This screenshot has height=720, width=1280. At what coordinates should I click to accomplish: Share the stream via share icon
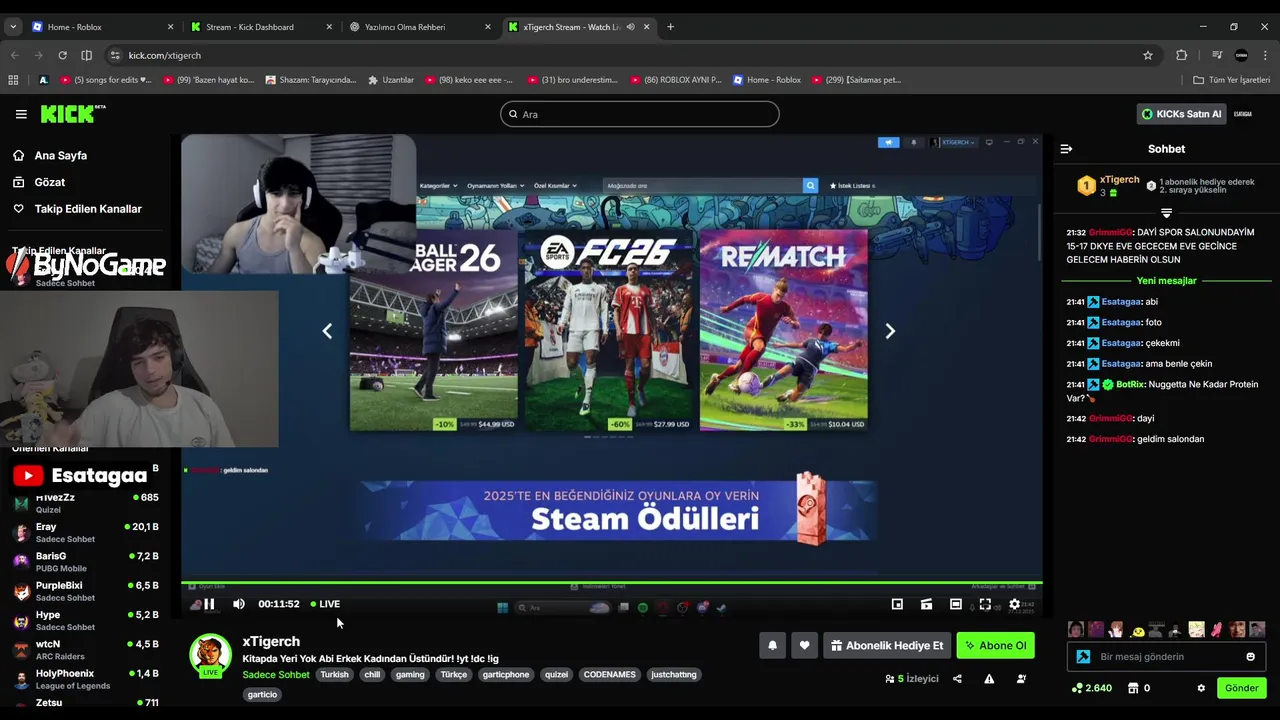point(957,679)
